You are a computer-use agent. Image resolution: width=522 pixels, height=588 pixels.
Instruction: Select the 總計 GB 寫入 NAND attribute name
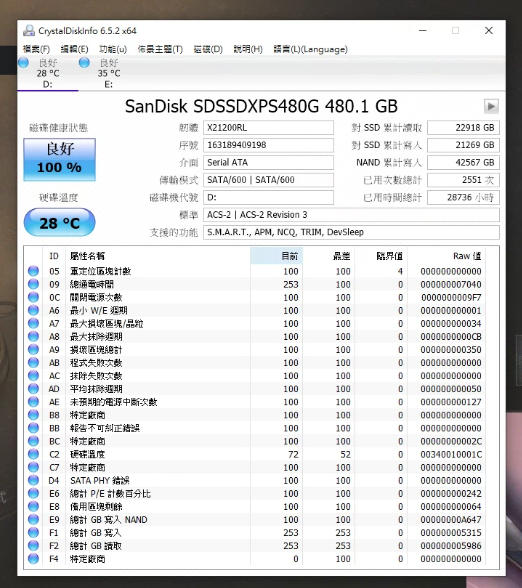point(109,520)
